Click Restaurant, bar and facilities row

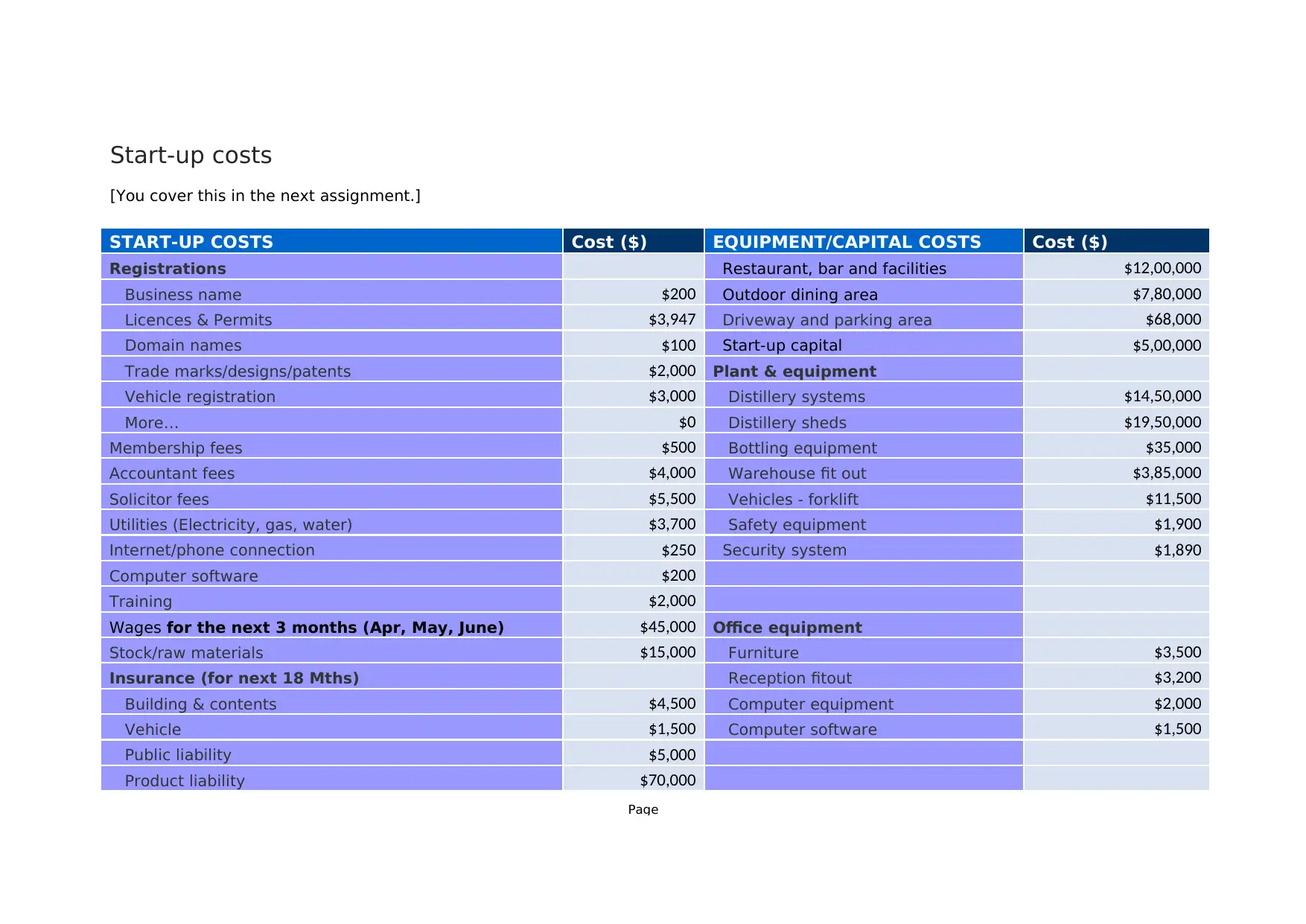(834, 269)
